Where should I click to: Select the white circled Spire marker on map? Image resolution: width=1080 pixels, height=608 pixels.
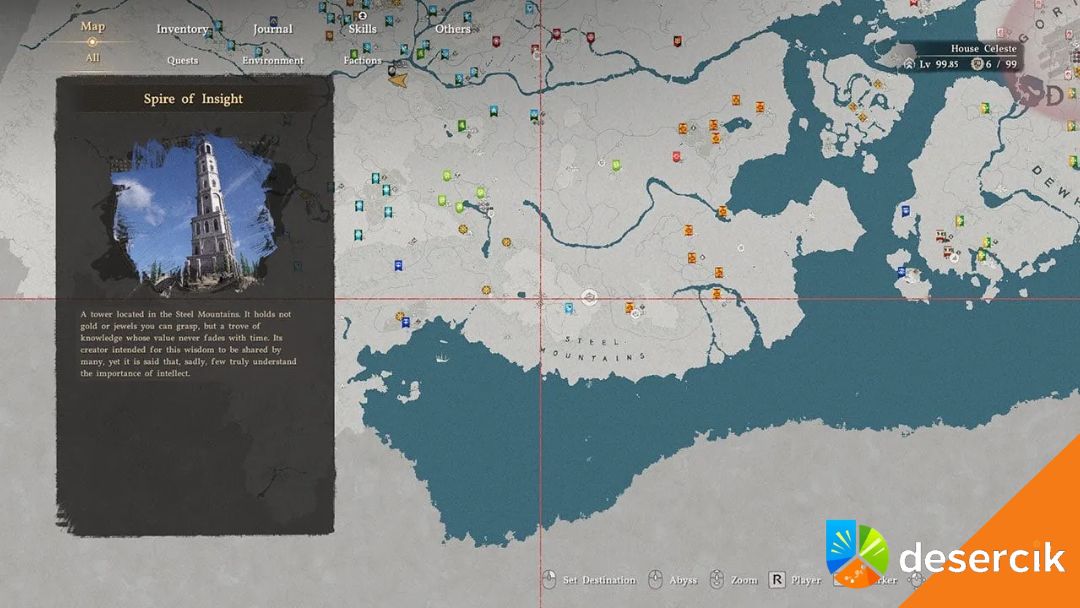[590, 297]
